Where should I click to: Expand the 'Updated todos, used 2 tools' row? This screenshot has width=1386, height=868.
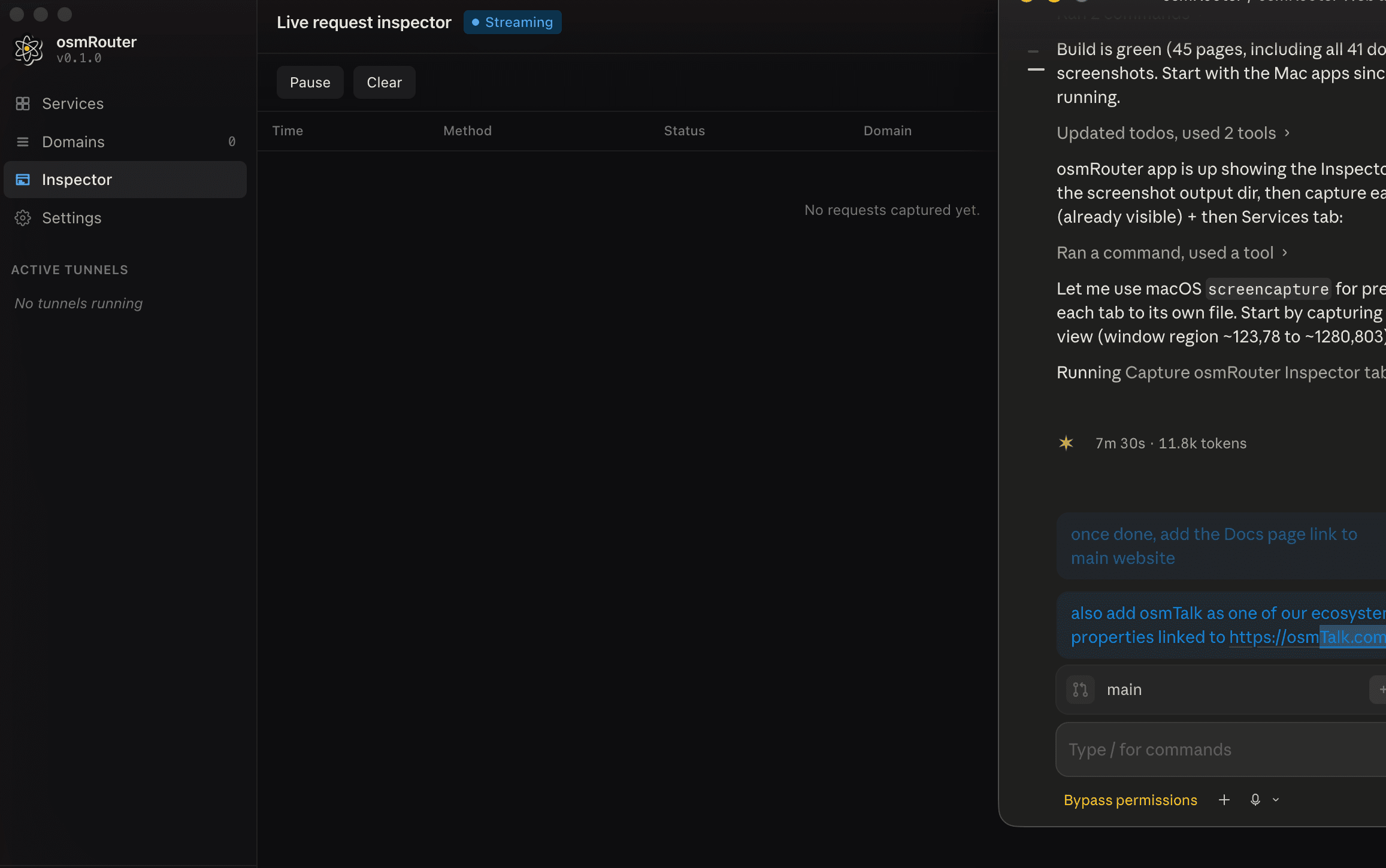pyautogui.click(x=1173, y=133)
